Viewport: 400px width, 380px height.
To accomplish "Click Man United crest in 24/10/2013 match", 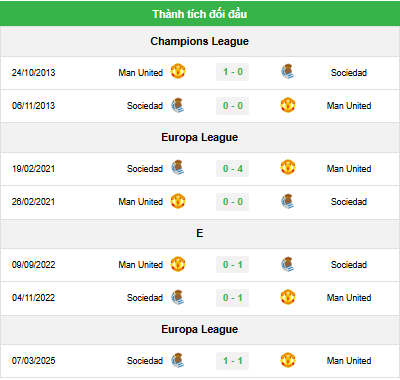I will point(178,72).
